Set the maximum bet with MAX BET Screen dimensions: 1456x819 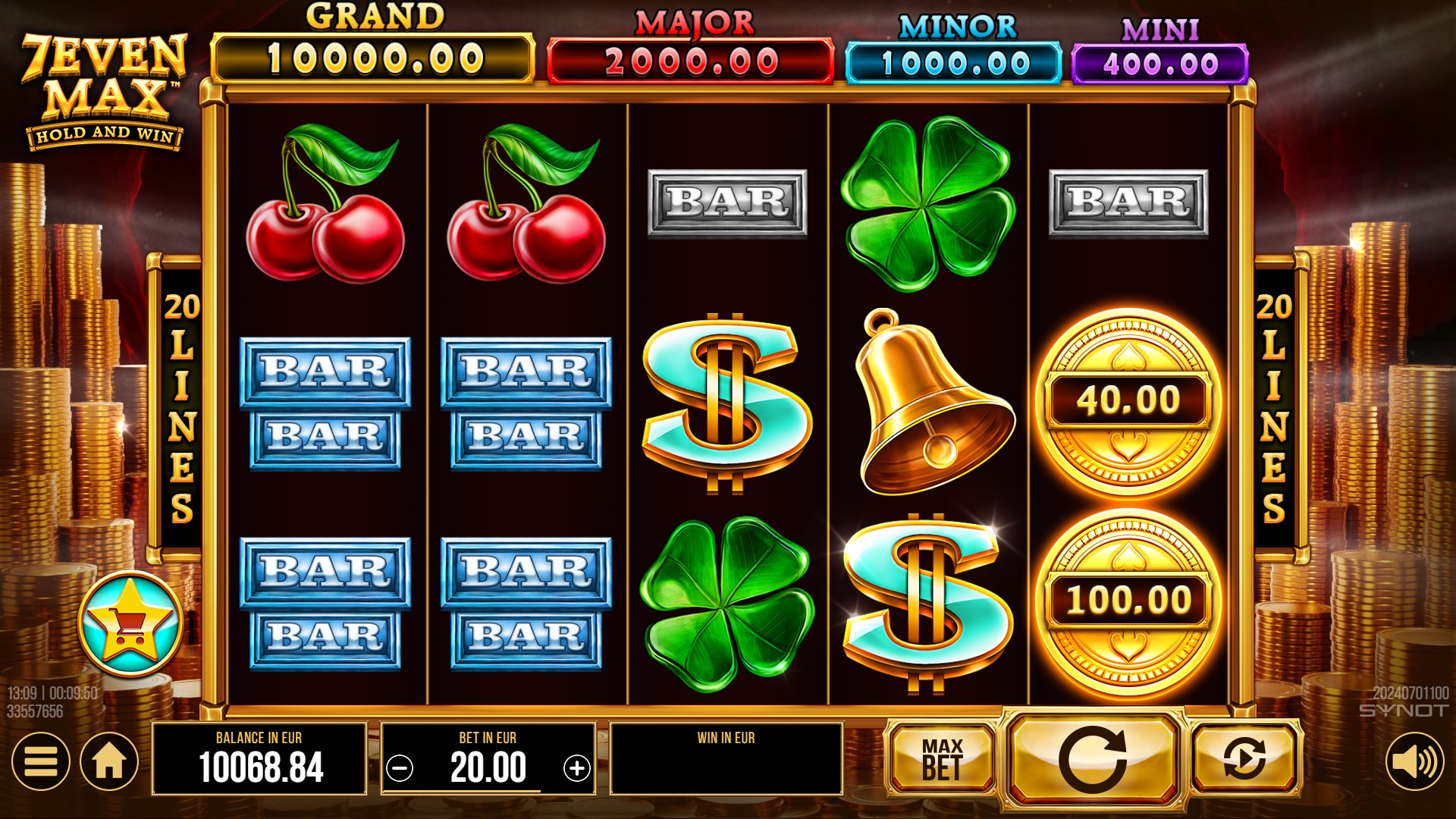(942, 758)
